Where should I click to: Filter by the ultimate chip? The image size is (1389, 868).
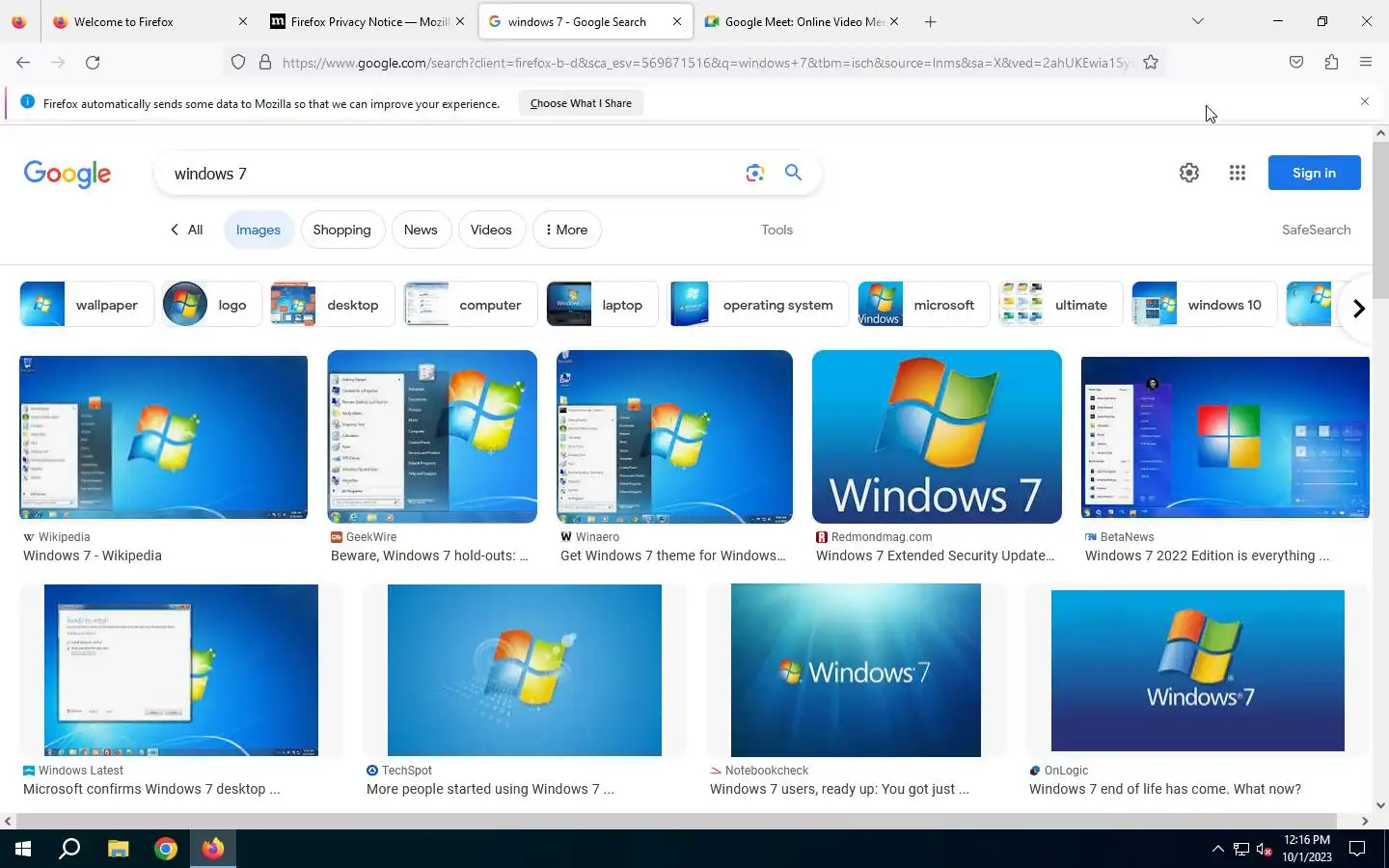pyautogui.click(x=1061, y=305)
